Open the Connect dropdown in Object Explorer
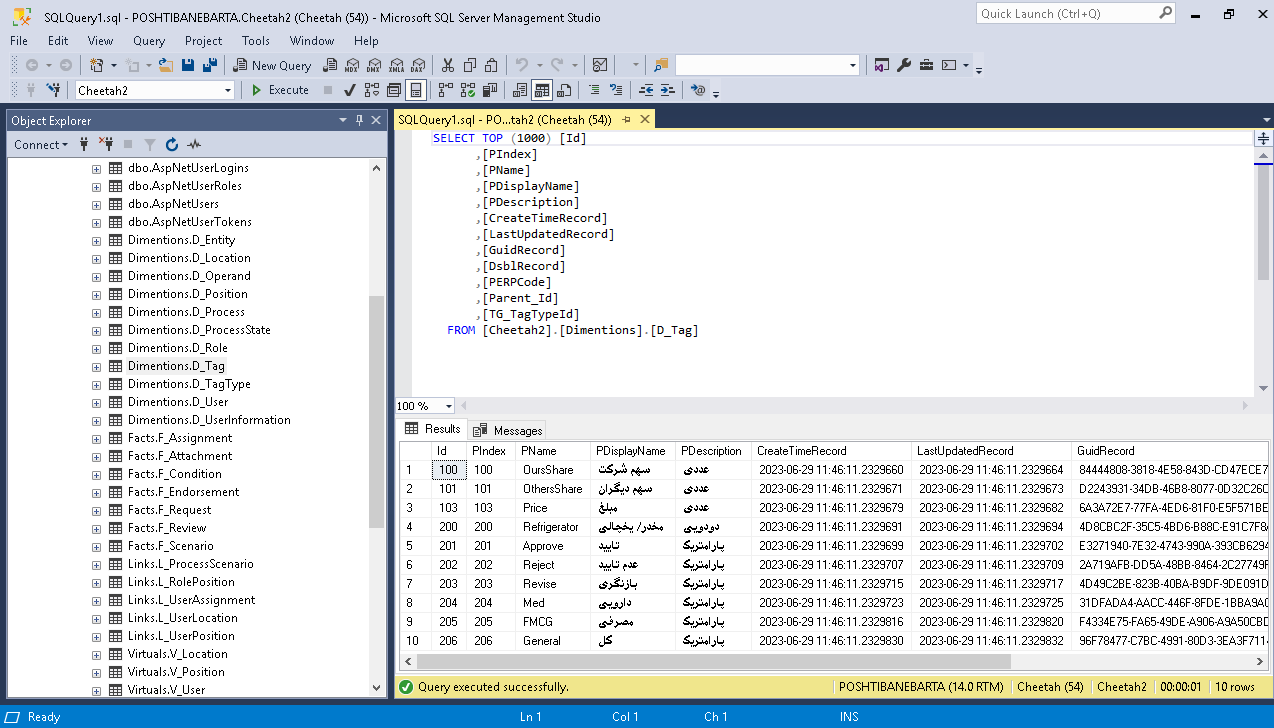The width and height of the screenshot is (1274, 728). (x=41, y=144)
